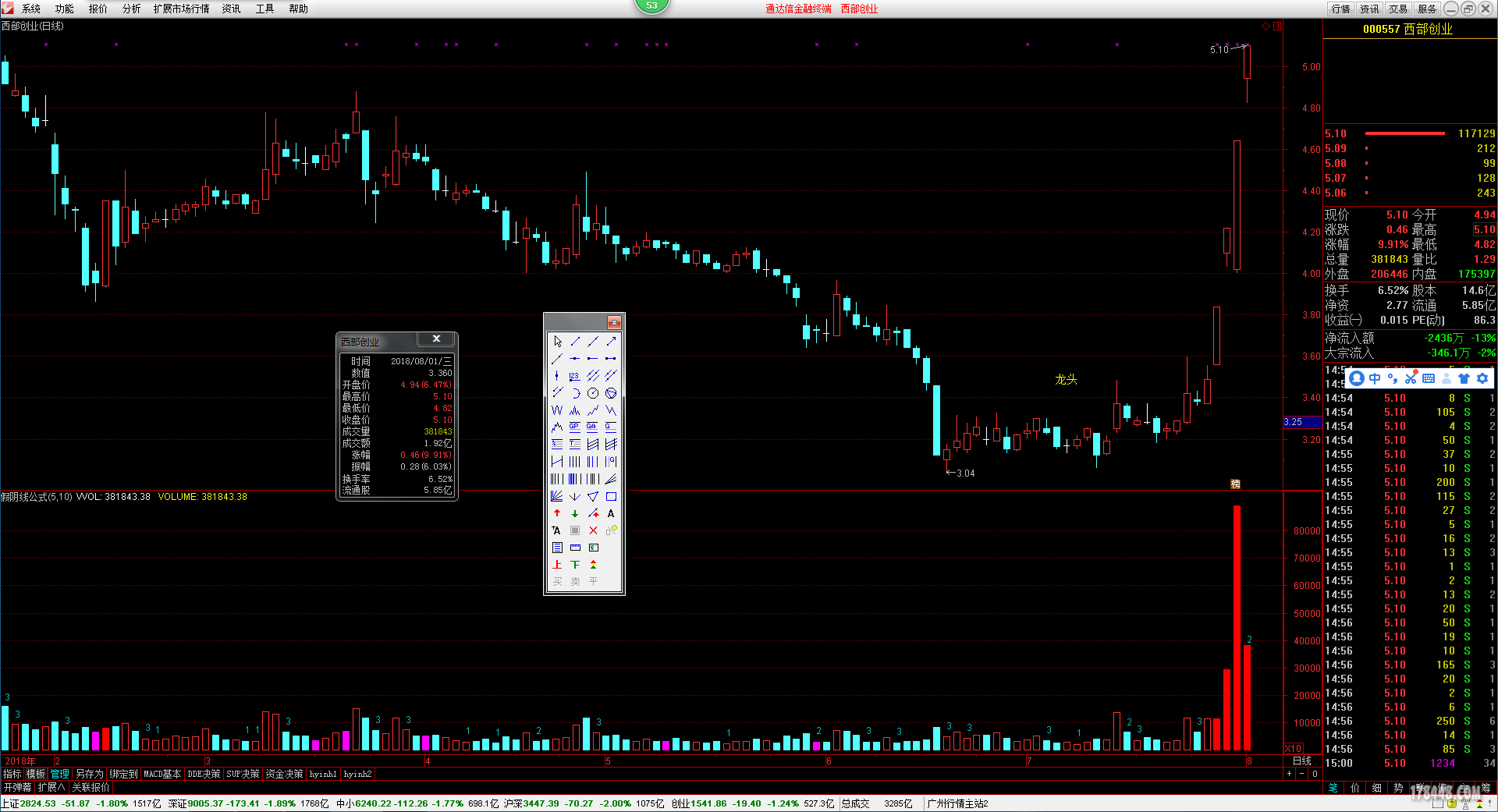Screen dimensions: 1498x812
Task: Switch to the 行情 top-right tab
Action: (x=1341, y=9)
